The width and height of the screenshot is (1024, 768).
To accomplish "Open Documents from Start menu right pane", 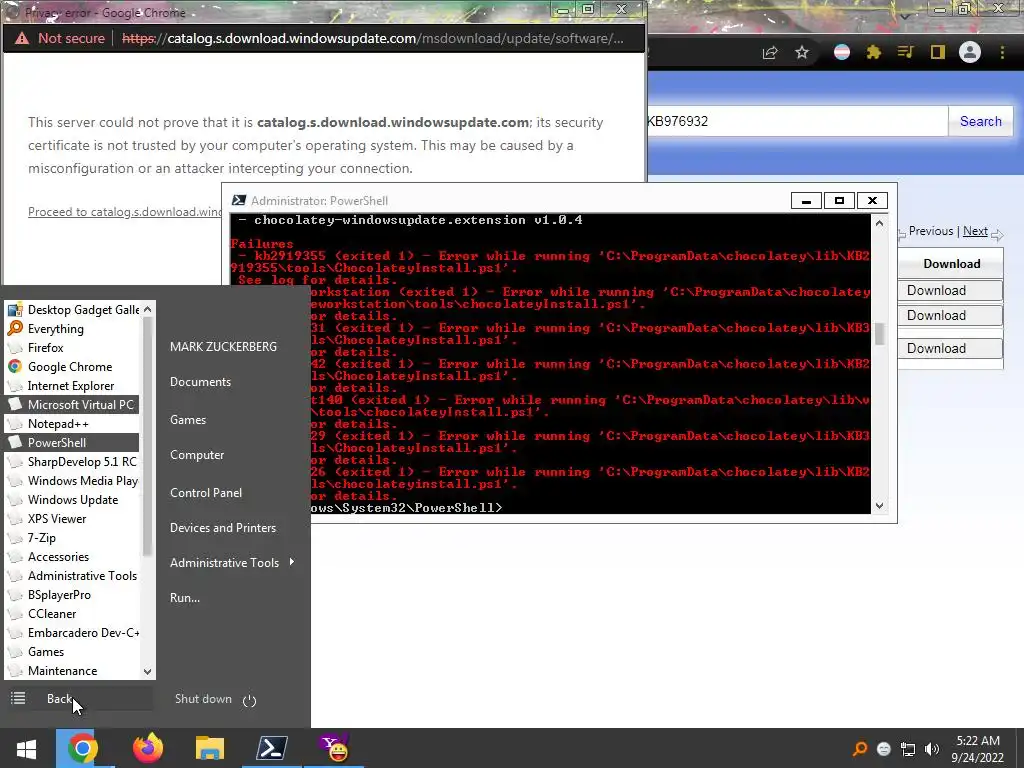I will click(200, 381).
